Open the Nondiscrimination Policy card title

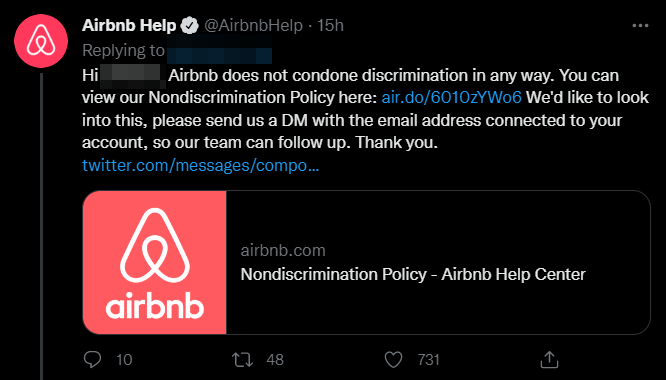413,274
